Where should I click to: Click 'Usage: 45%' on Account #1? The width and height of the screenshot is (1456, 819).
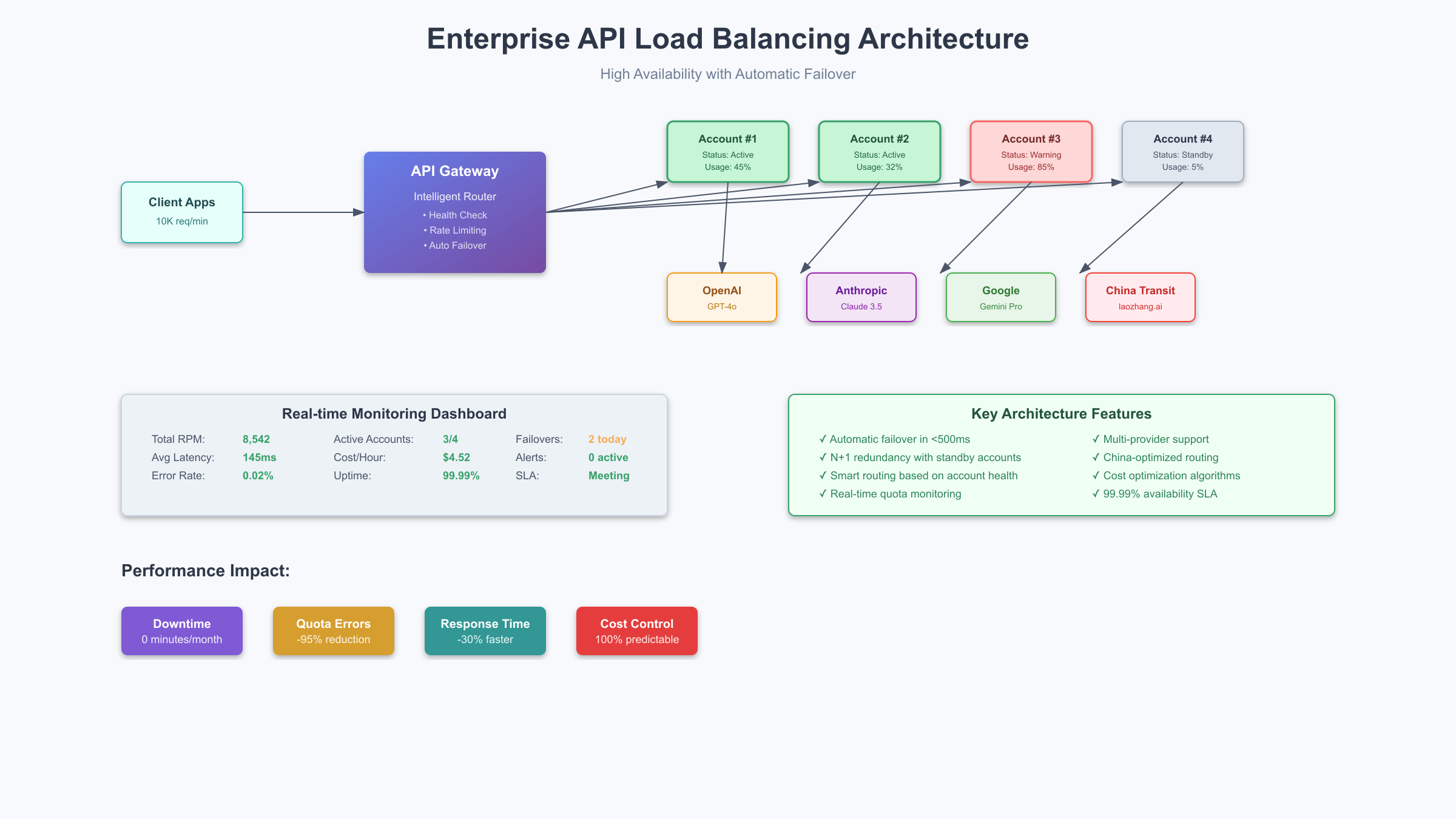[728, 167]
